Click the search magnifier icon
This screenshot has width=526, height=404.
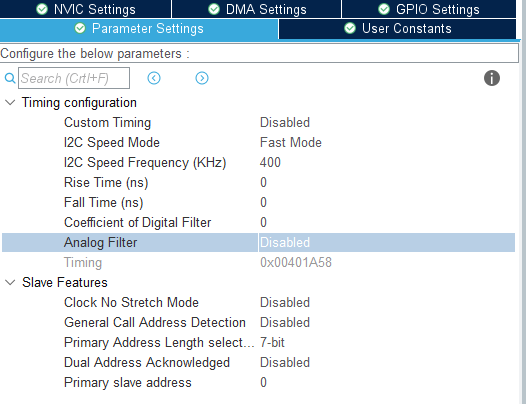click(x=10, y=79)
